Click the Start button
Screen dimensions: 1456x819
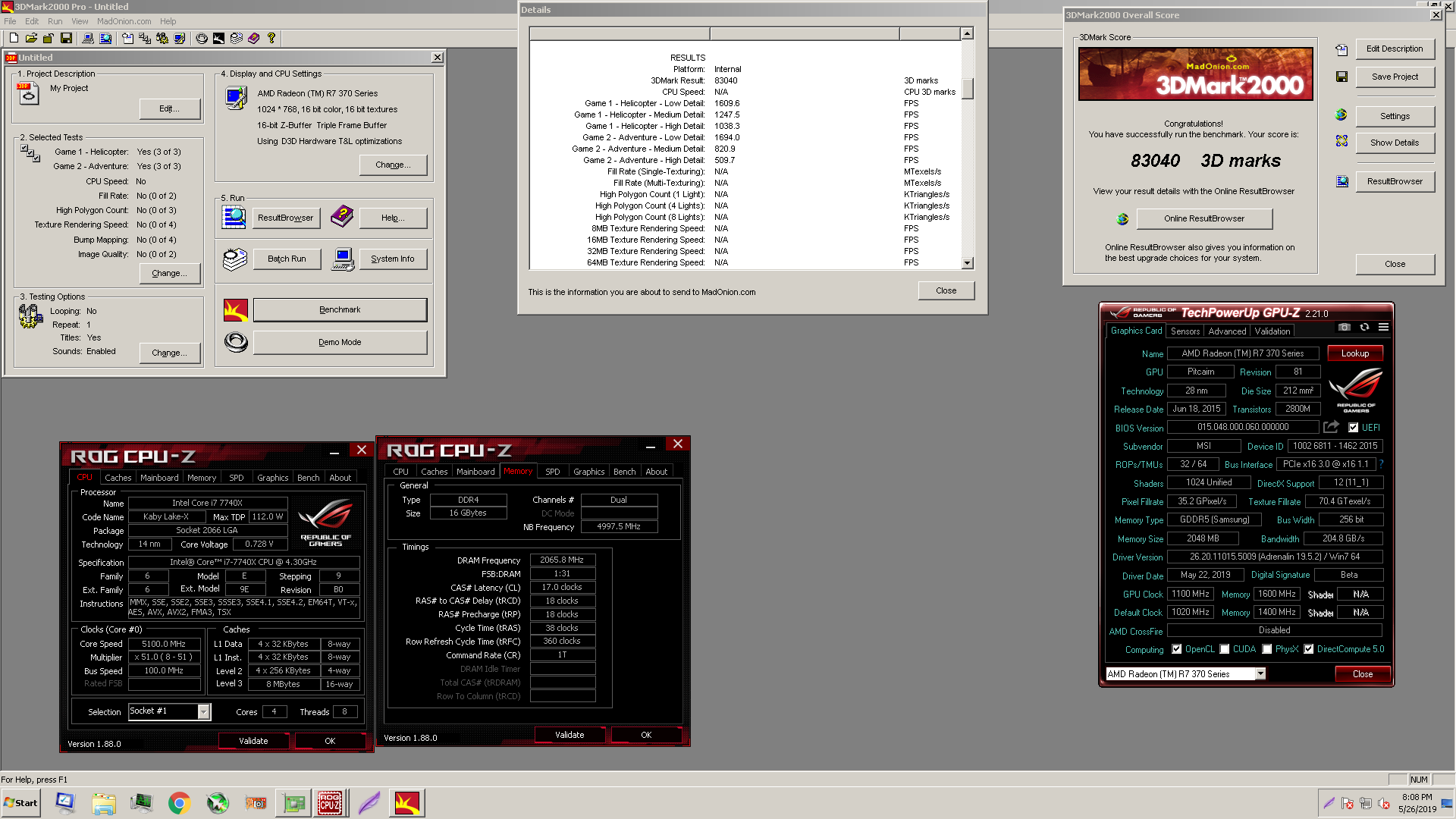pyautogui.click(x=20, y=803)
